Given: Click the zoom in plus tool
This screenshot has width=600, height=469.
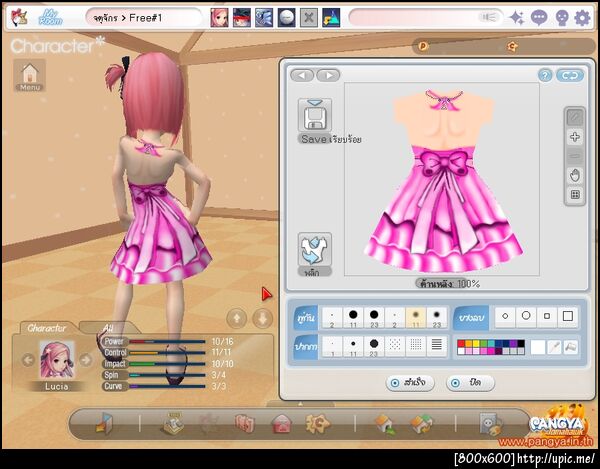Looking at the screenshot, I should click(575, 137).
